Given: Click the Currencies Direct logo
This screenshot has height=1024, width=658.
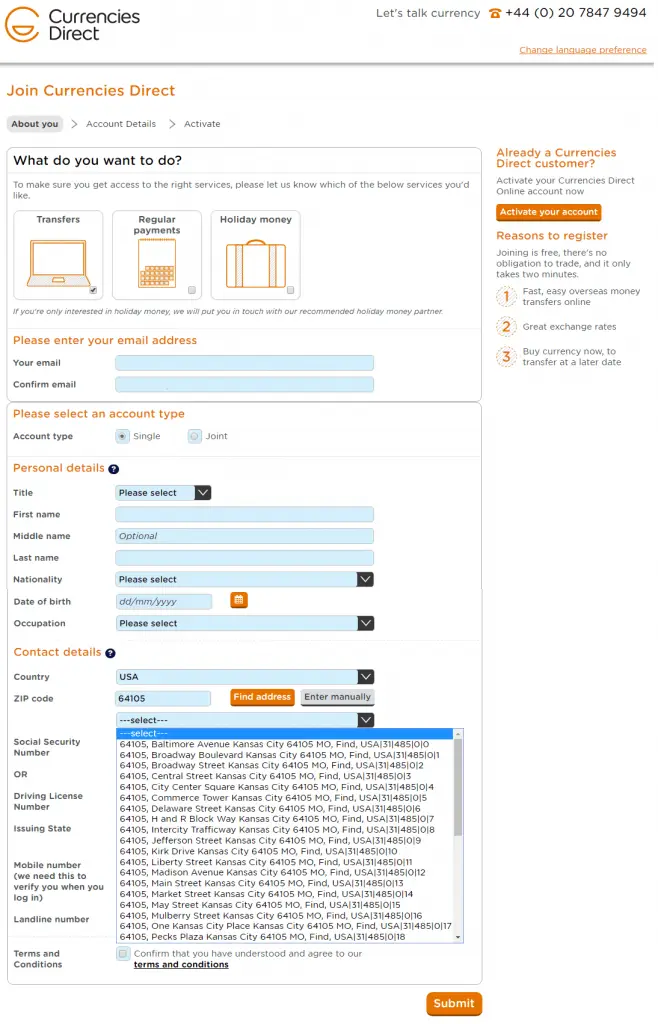Looking at the screenshot, I should pyautogui.click(x=72, y=25).
